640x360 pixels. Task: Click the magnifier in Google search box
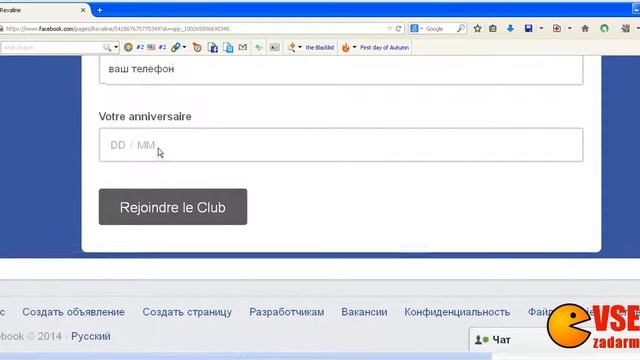(x=460, y=29)
